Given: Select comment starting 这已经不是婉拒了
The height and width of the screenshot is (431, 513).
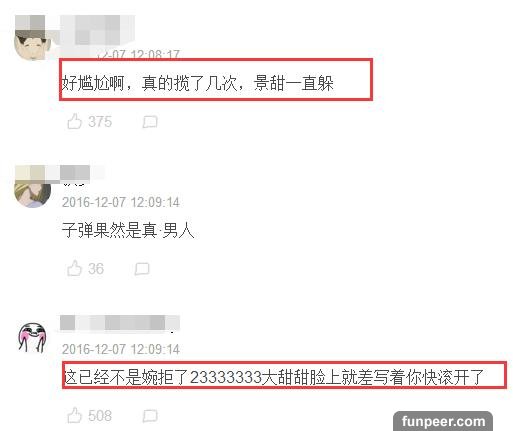Looking at the screenshot, I should coord(273,377).
